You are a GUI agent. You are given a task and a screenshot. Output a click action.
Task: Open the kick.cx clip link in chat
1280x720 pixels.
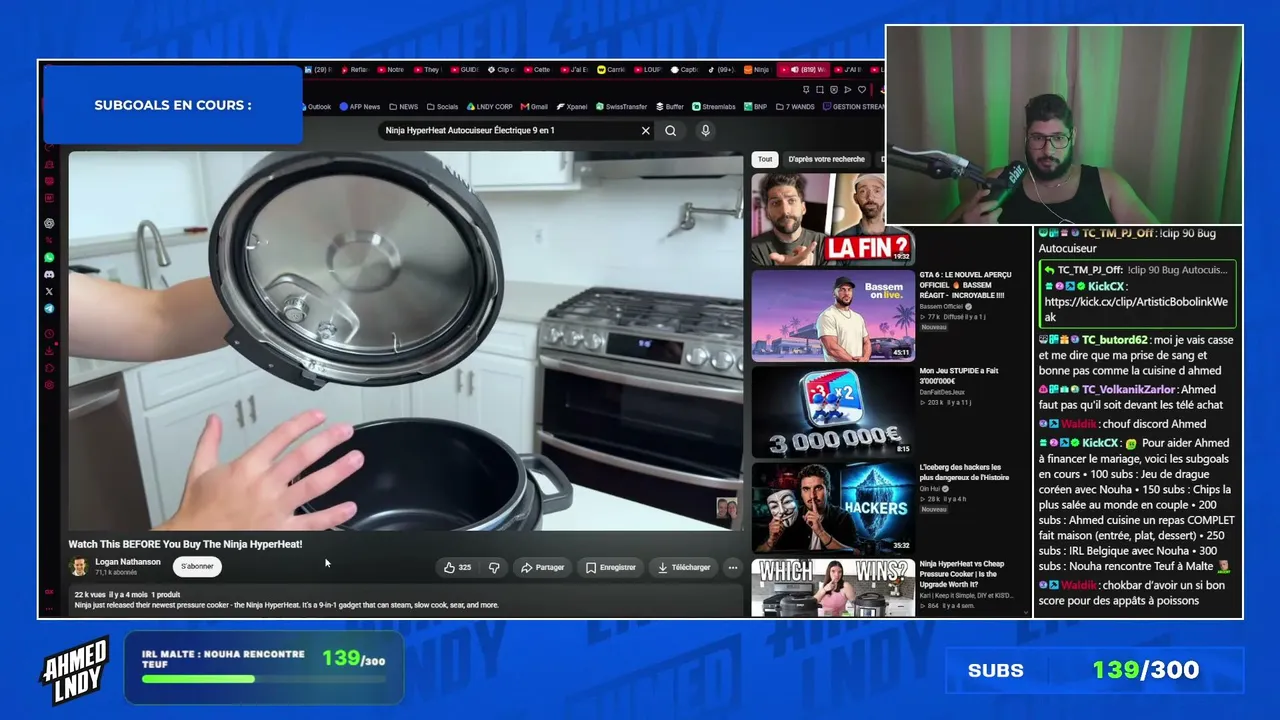[1137, 309]
